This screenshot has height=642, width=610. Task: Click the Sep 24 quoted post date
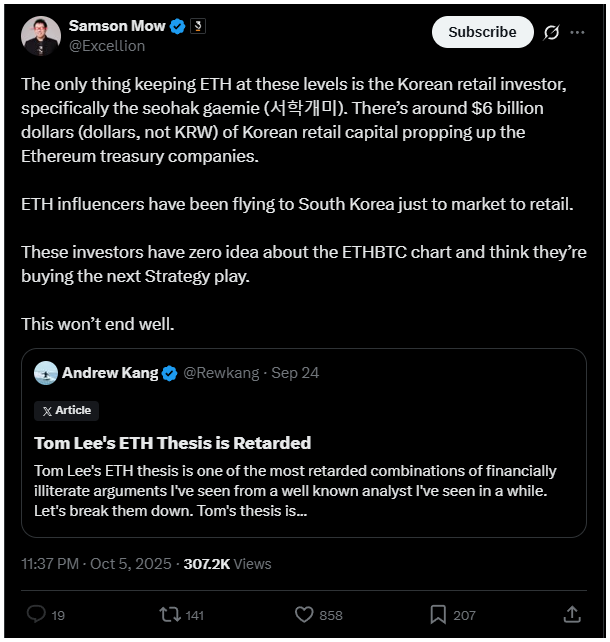tap(297, 373)
